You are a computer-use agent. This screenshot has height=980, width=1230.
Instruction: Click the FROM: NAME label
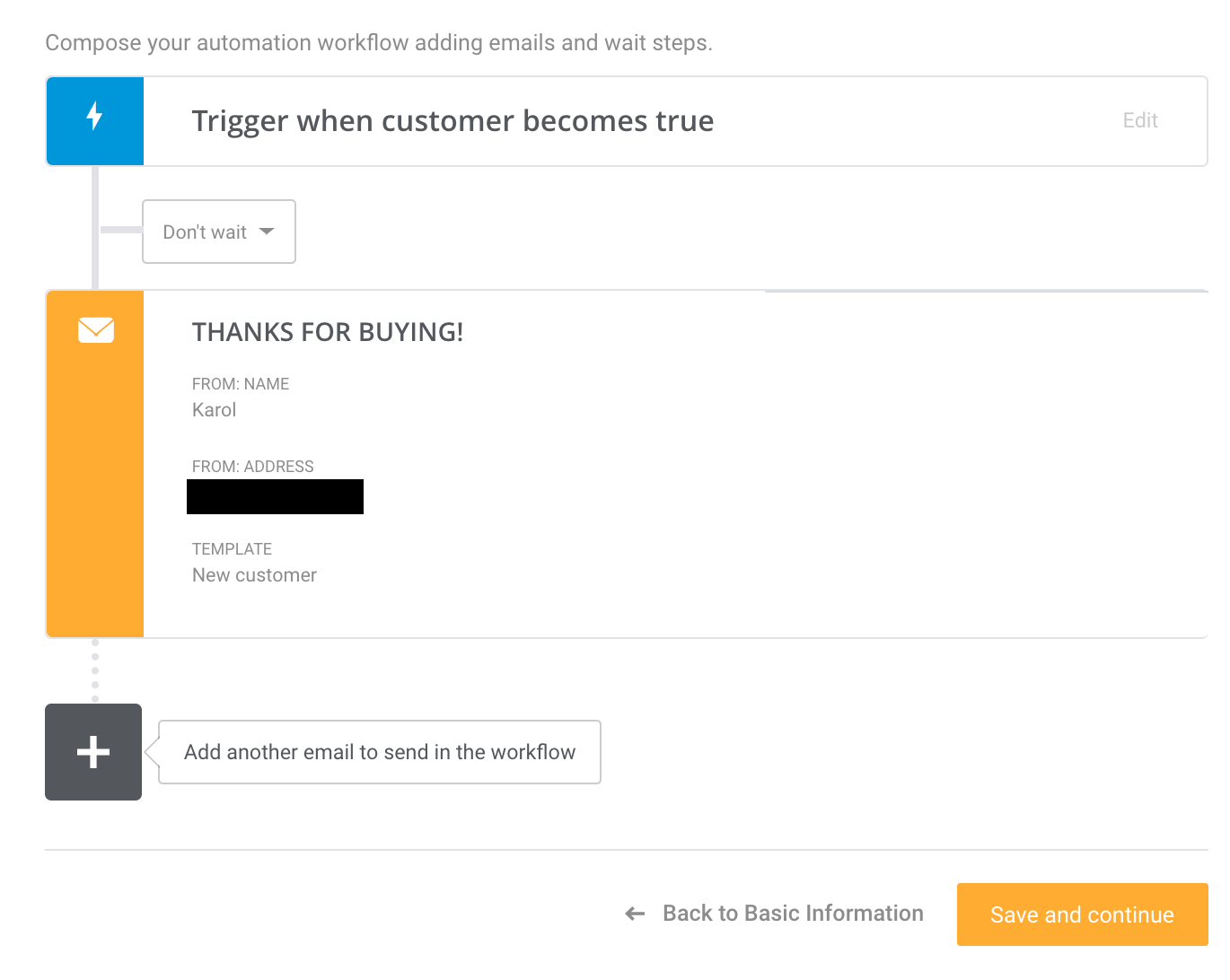click(241, 383)
